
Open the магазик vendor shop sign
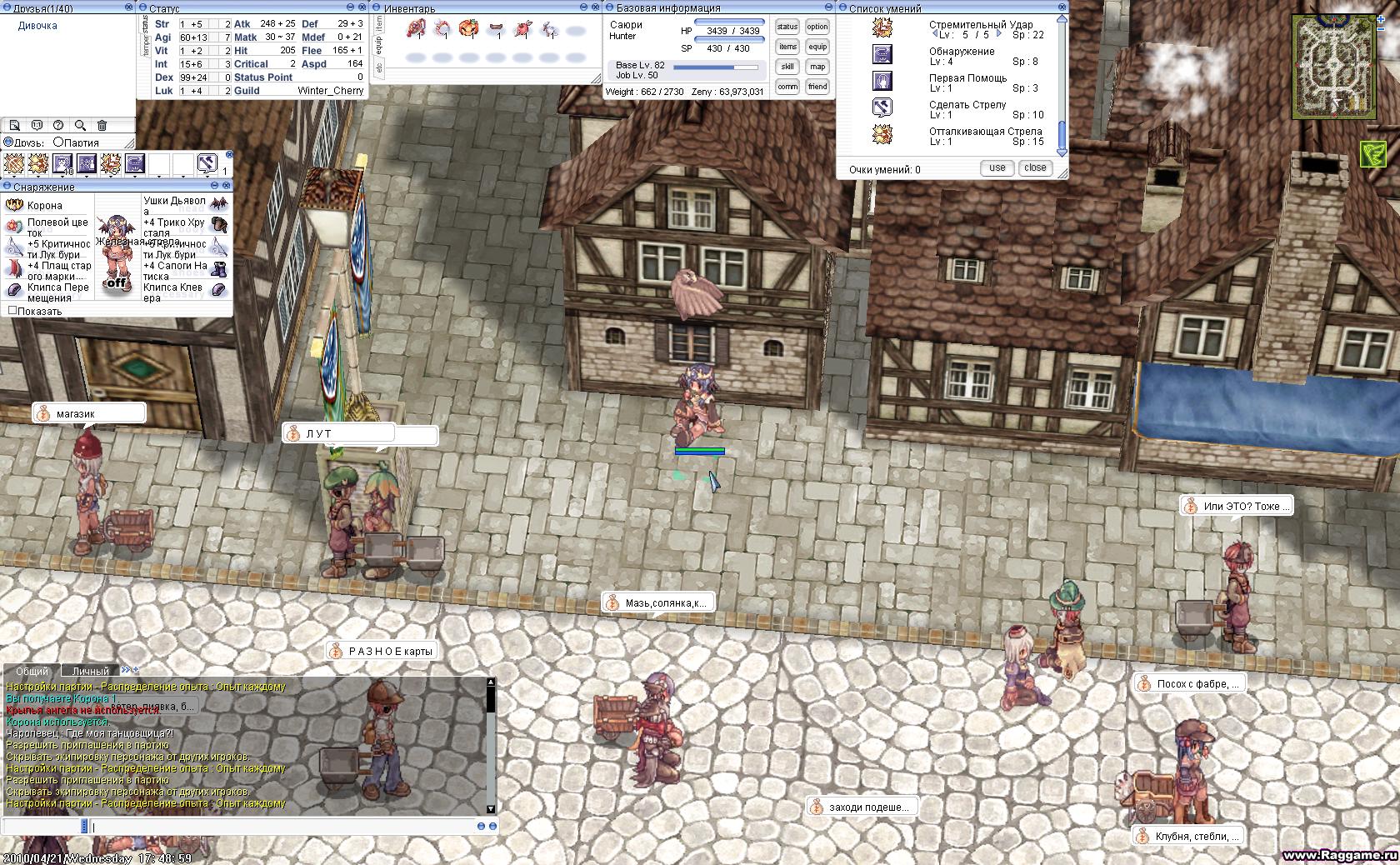[x=89, y=413]
